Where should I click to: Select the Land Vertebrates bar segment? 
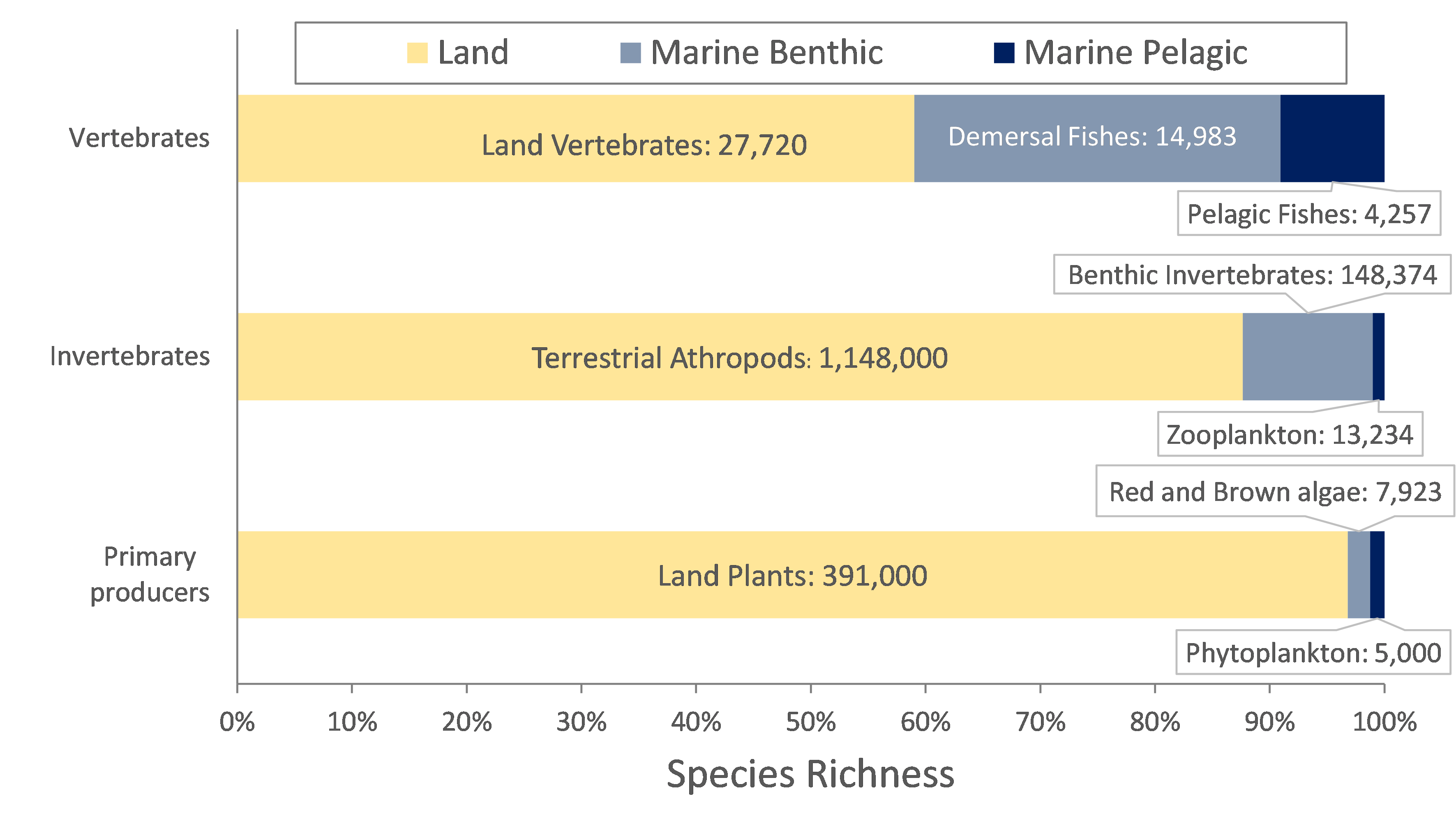pyautogui.click(x=575, y=138)
